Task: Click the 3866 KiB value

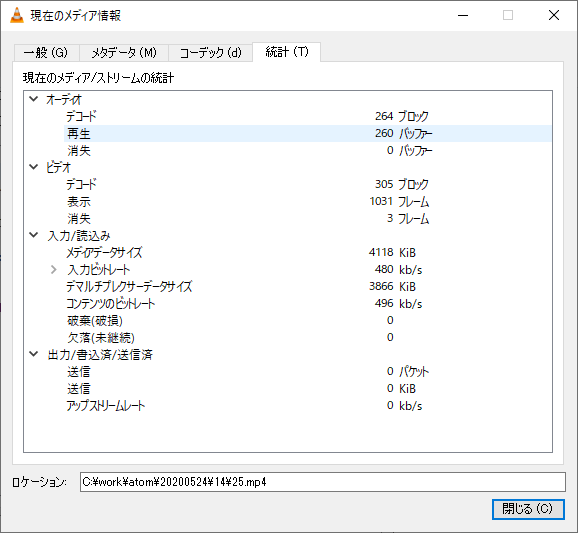Action: (x=392, y=286)
